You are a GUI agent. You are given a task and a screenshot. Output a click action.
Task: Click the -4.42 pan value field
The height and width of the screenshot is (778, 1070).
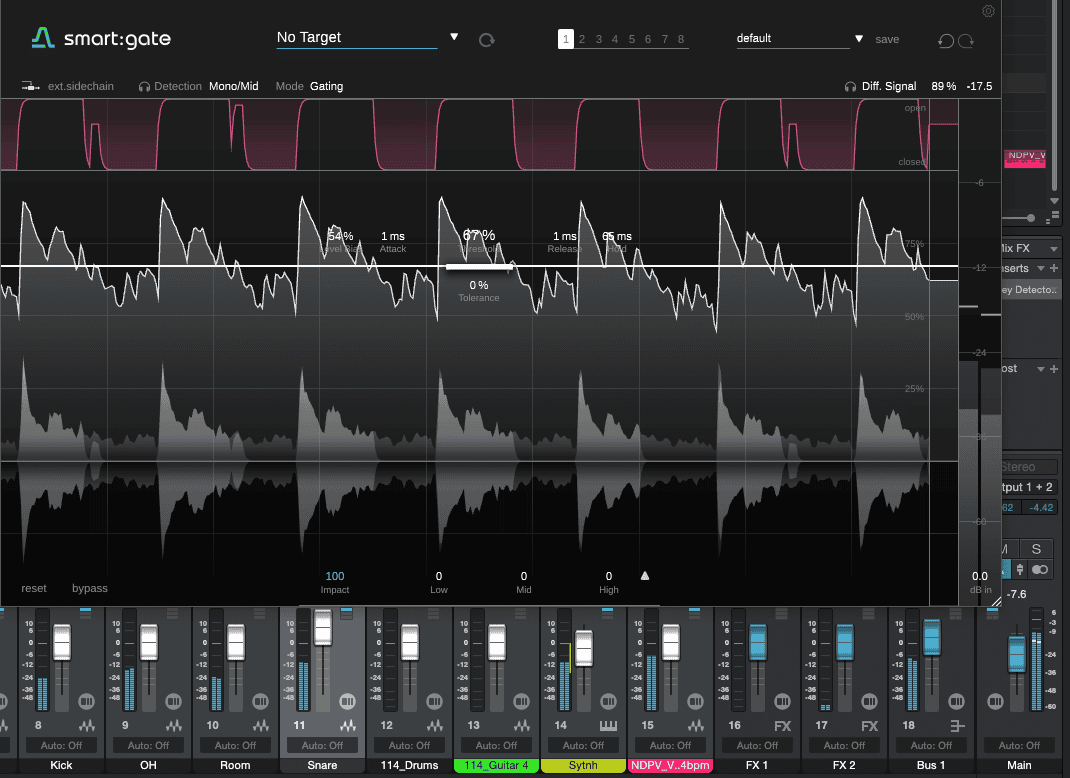[x=1041, y=508]
